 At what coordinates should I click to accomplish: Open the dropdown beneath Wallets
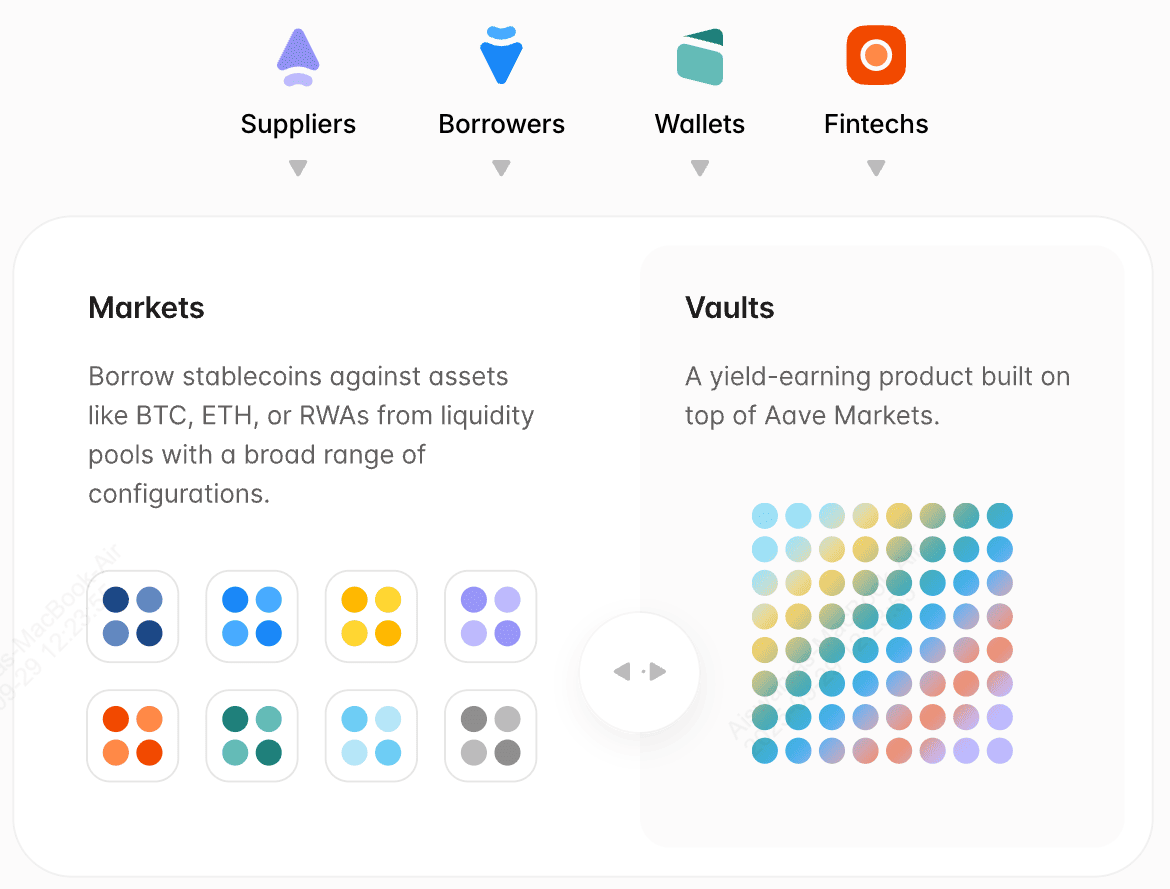[699, 169]
